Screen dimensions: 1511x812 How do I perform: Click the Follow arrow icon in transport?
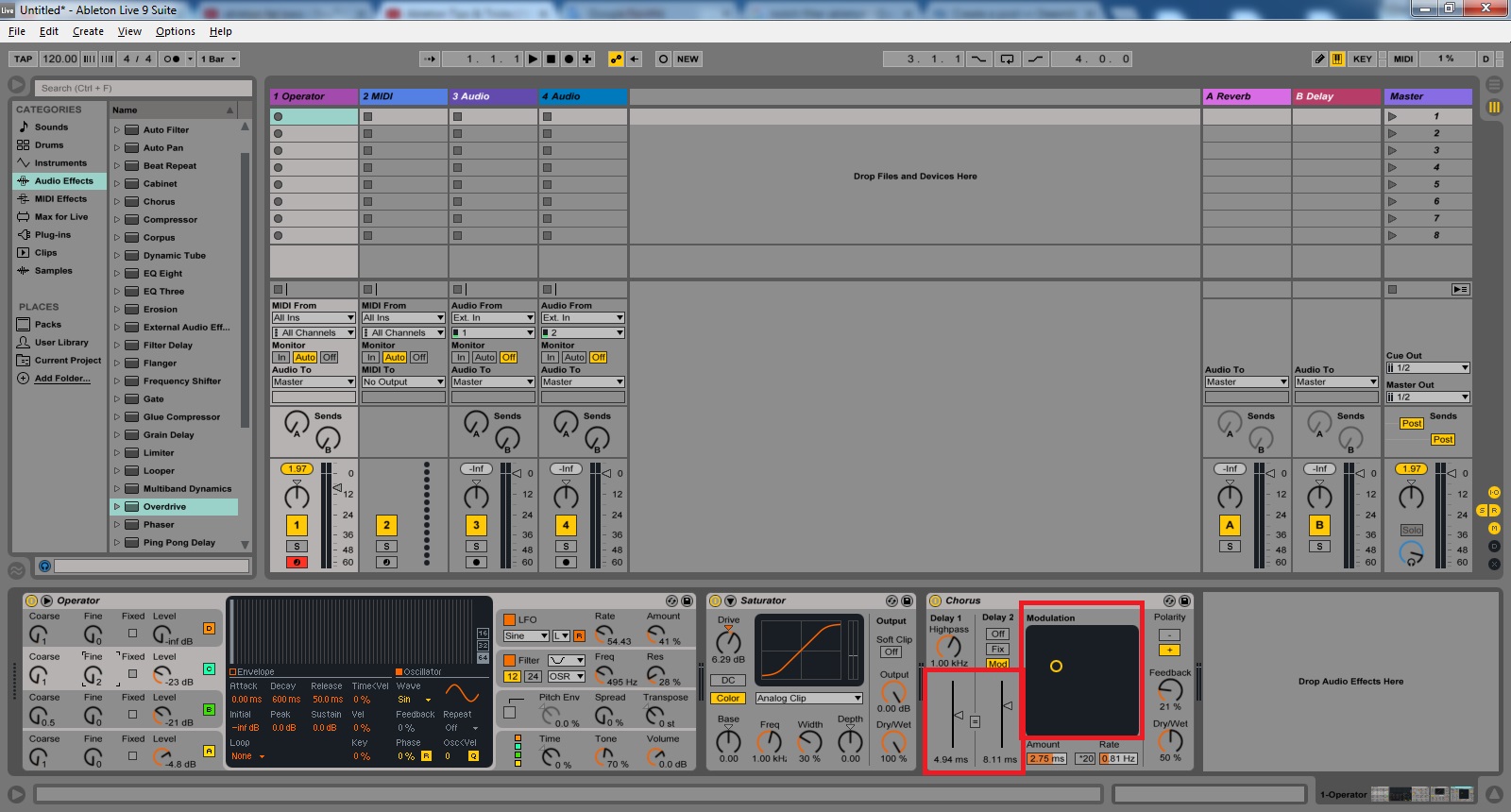pos(430,59)
